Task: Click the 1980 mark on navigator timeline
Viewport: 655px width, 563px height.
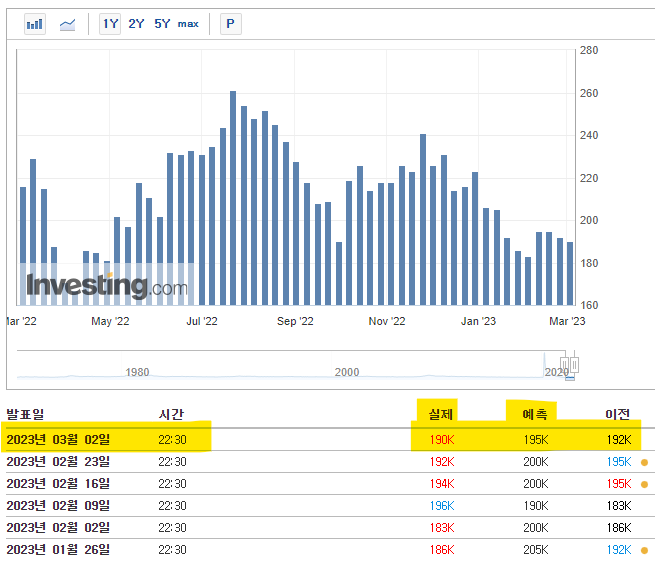Action: [x=137, y=372]
